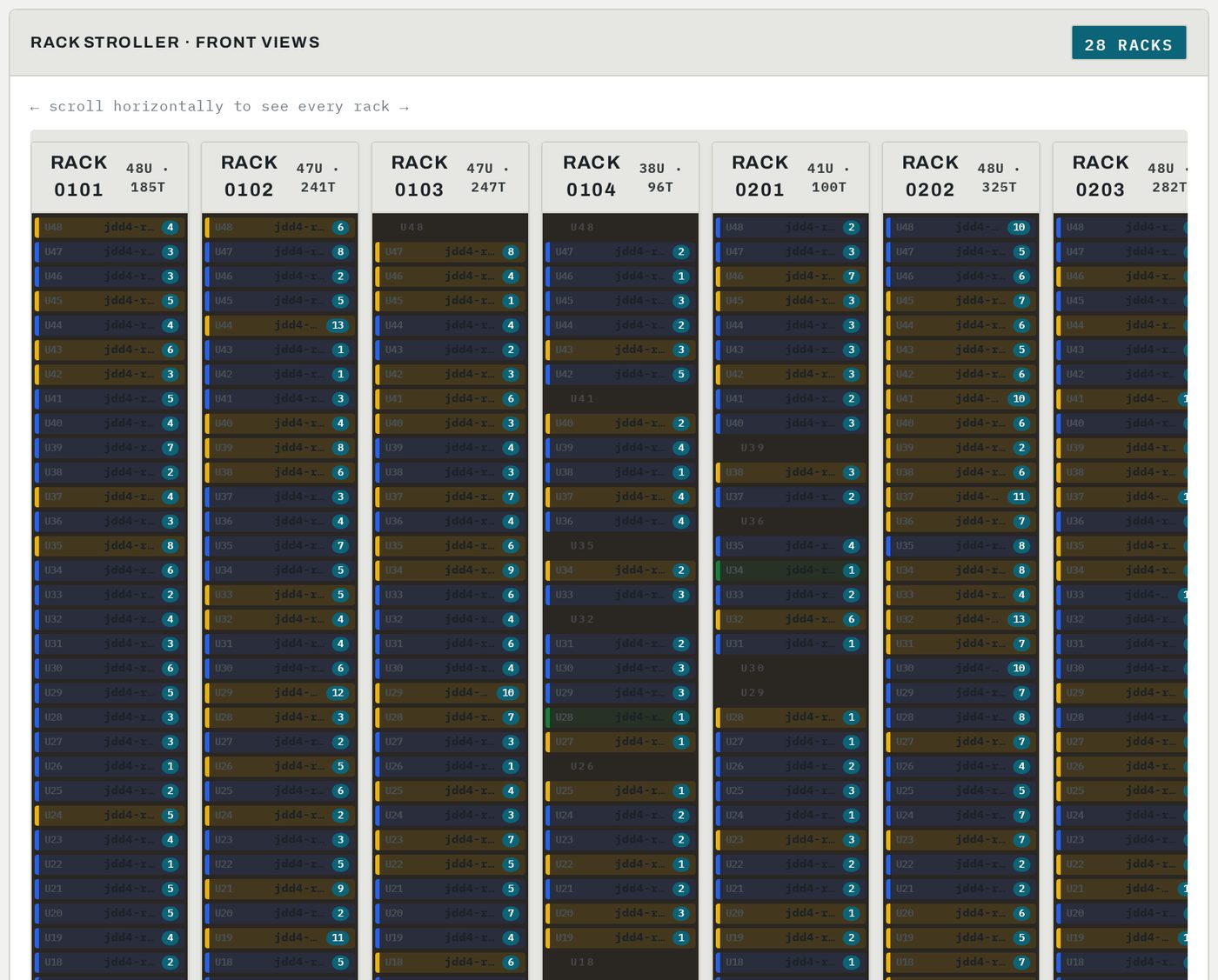This screenshot has width=1218, height=980.
Task: Open the U23 device in rack 0201
Action: pyautogui.click(x=791, y=840)
